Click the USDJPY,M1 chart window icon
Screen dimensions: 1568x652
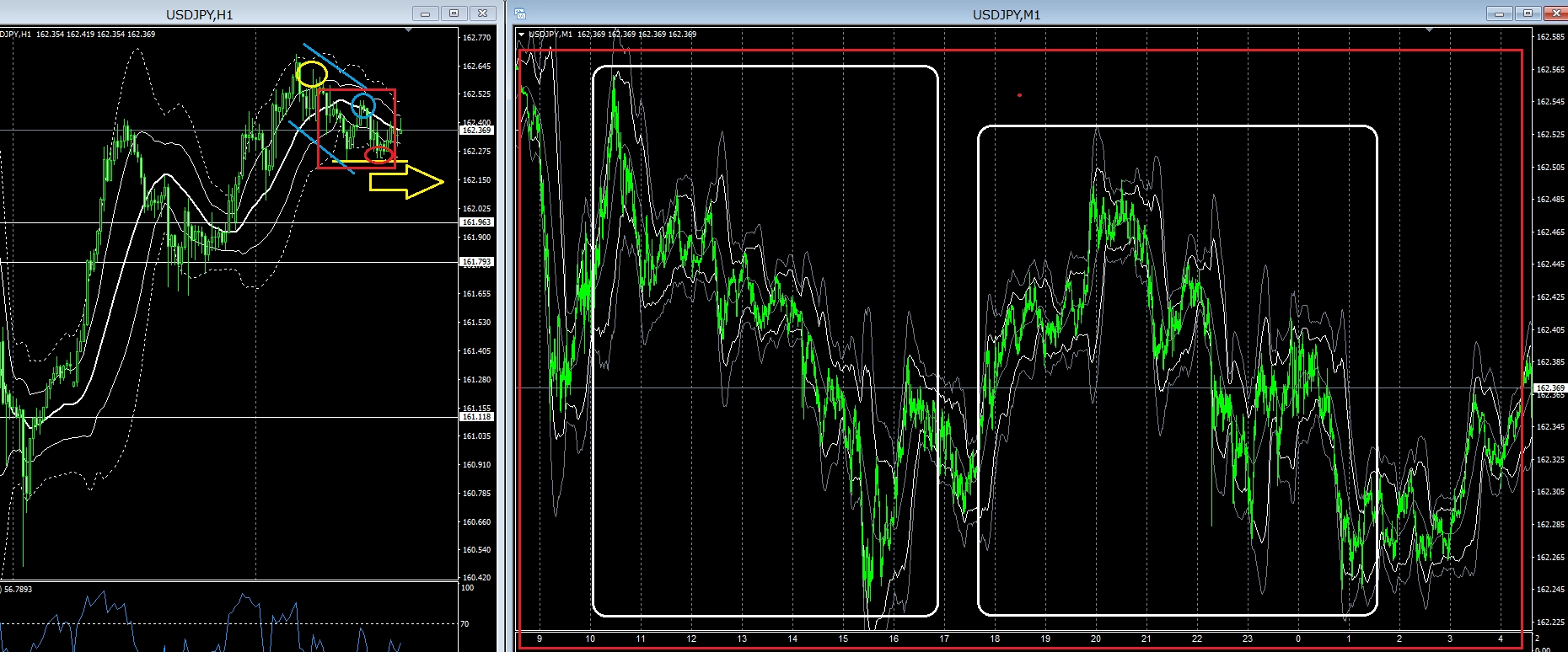tap(520, 13)
